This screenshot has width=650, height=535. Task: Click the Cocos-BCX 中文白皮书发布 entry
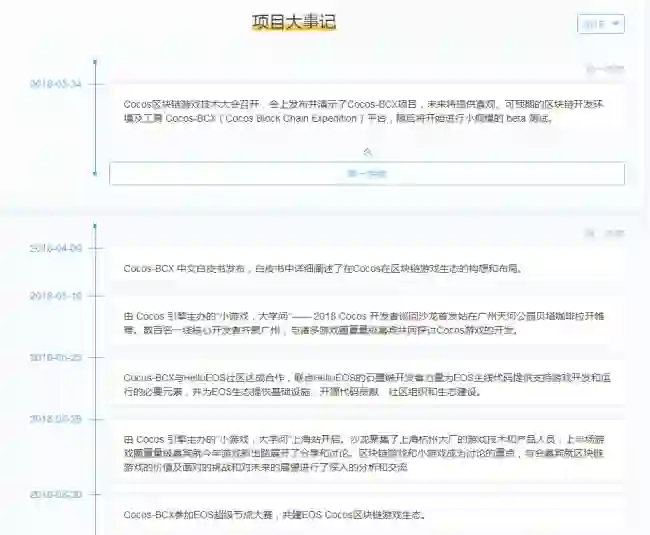point(323,268)
